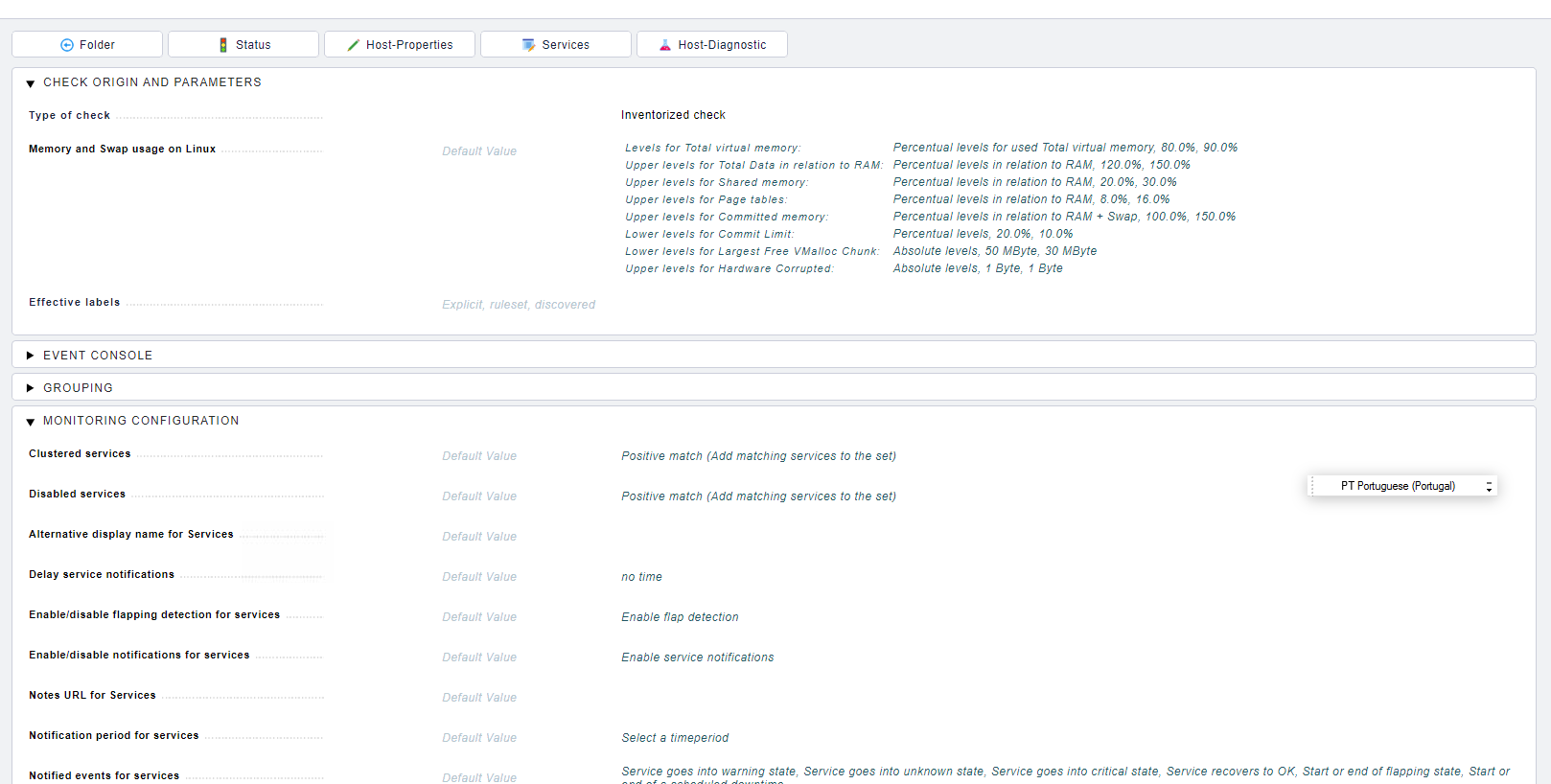This screenshot has height=784, width=1551.
Task: Expand the Grouping section
Action: (x=31, y=388)
